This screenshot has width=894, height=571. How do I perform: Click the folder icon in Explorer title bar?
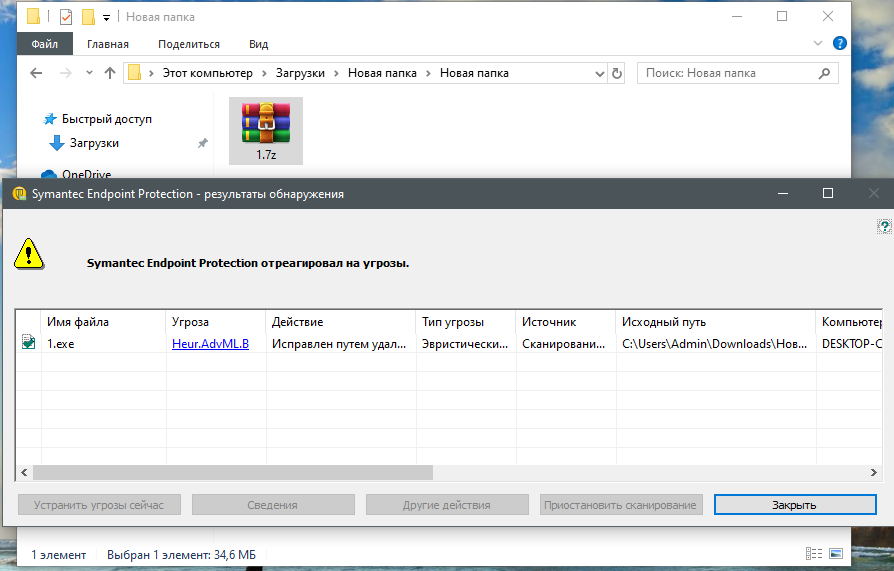pyautogui.click(x=33, y=17)
